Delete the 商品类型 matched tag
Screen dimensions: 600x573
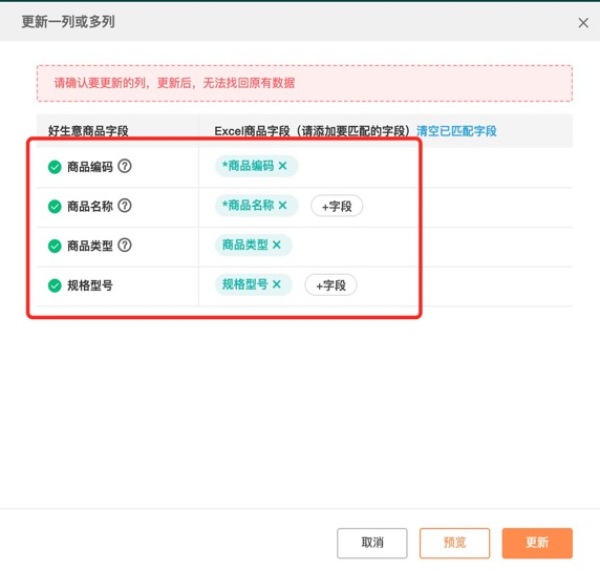(x=277, y=245)
